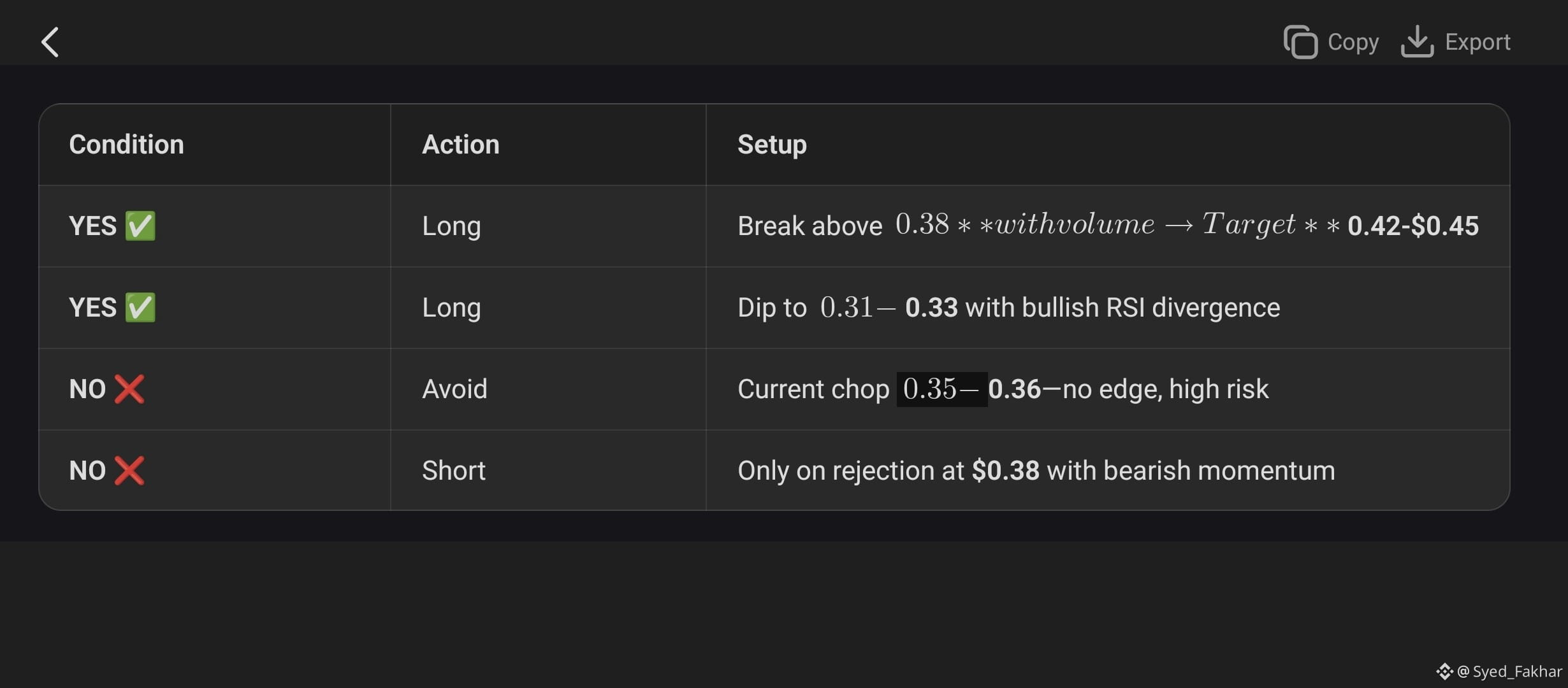Select the Action column header
The width and height of the screenshot is (1568, 688).
point(461,145)
